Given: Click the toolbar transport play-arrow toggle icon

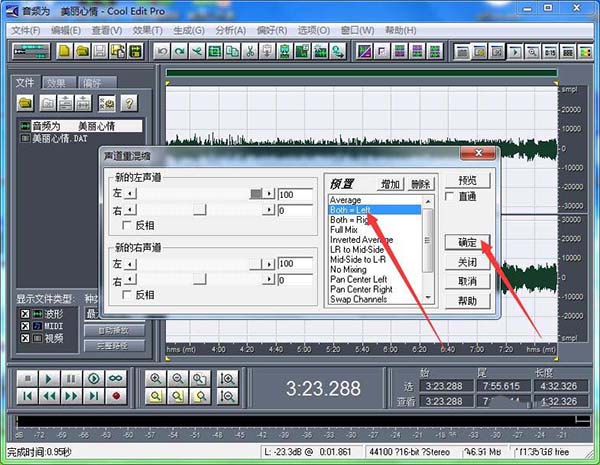Looking at the screenshot, I should [515, 51].
